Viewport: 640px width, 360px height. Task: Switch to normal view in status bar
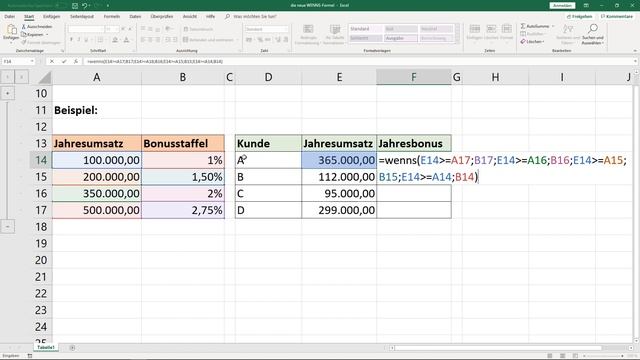[x=550, y=356]
